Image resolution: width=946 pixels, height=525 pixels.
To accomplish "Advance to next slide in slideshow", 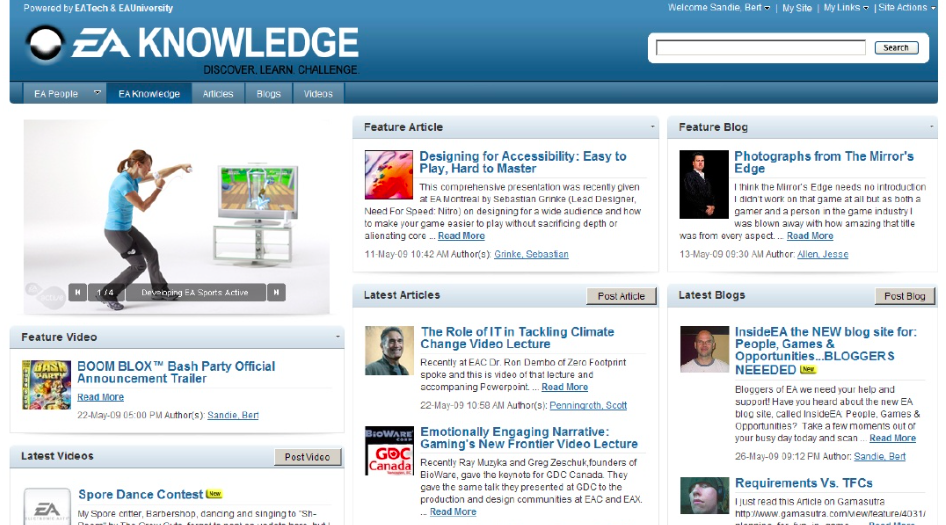I will [x=276, y=293].
